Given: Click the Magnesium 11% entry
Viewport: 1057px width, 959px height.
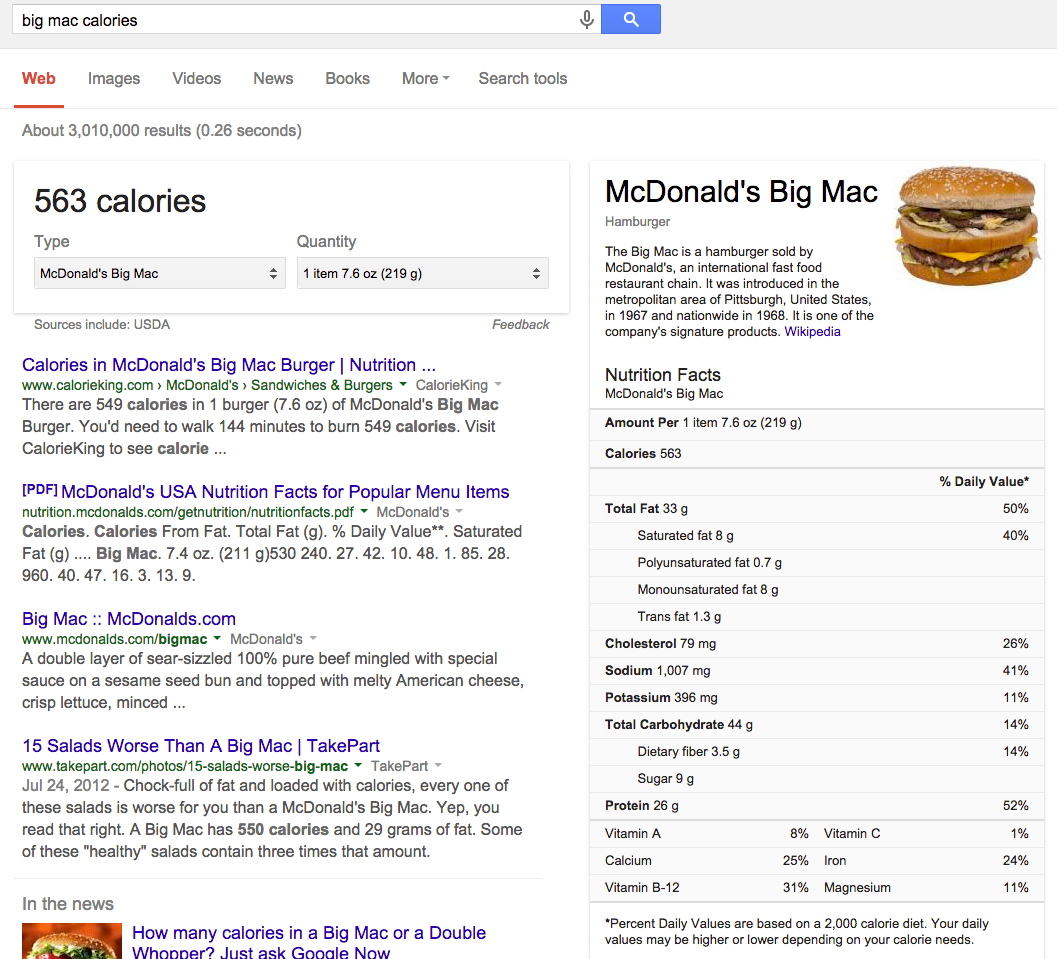Looking at the screenshot, I should point(926,888).
